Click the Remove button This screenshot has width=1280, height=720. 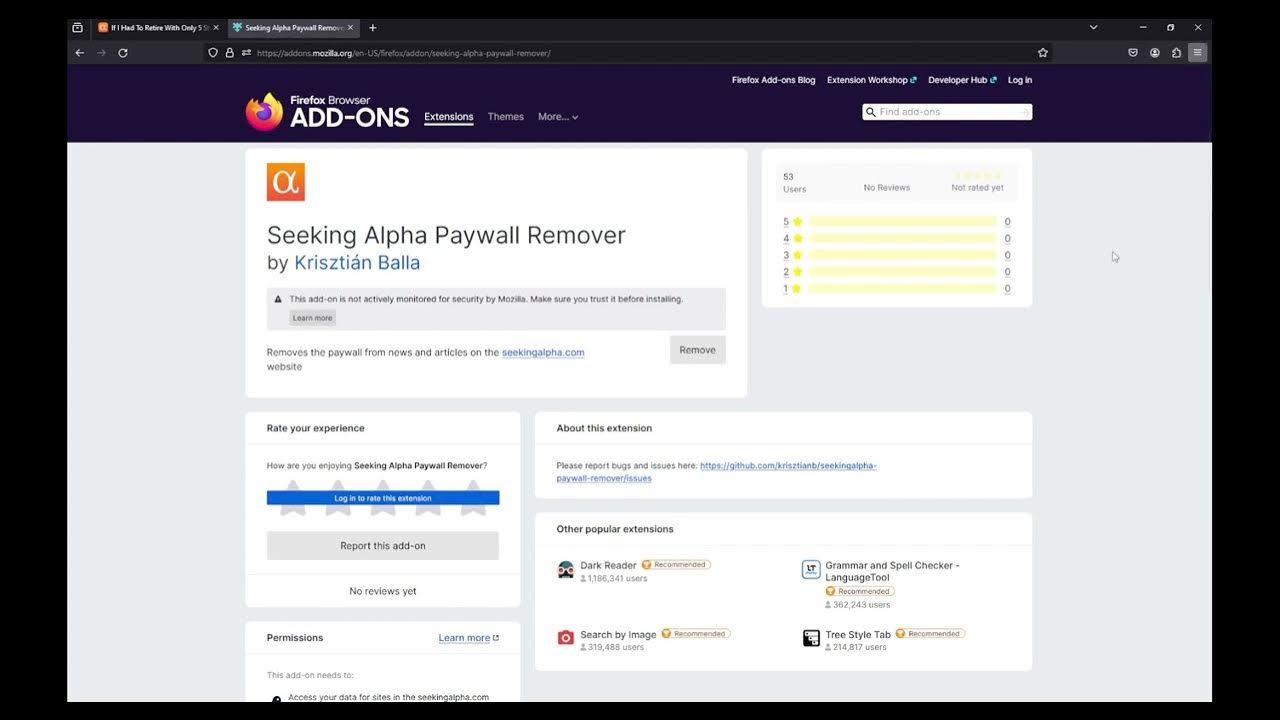(x=698, y=350)
